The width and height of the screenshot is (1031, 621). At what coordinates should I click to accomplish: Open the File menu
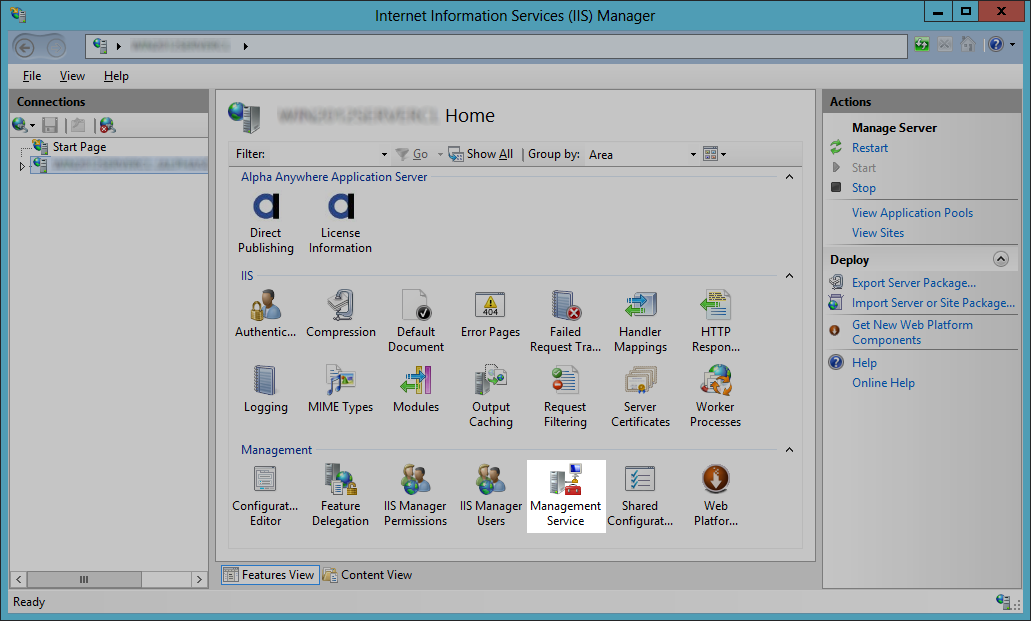pyautogui.click(x=32, y=76)
